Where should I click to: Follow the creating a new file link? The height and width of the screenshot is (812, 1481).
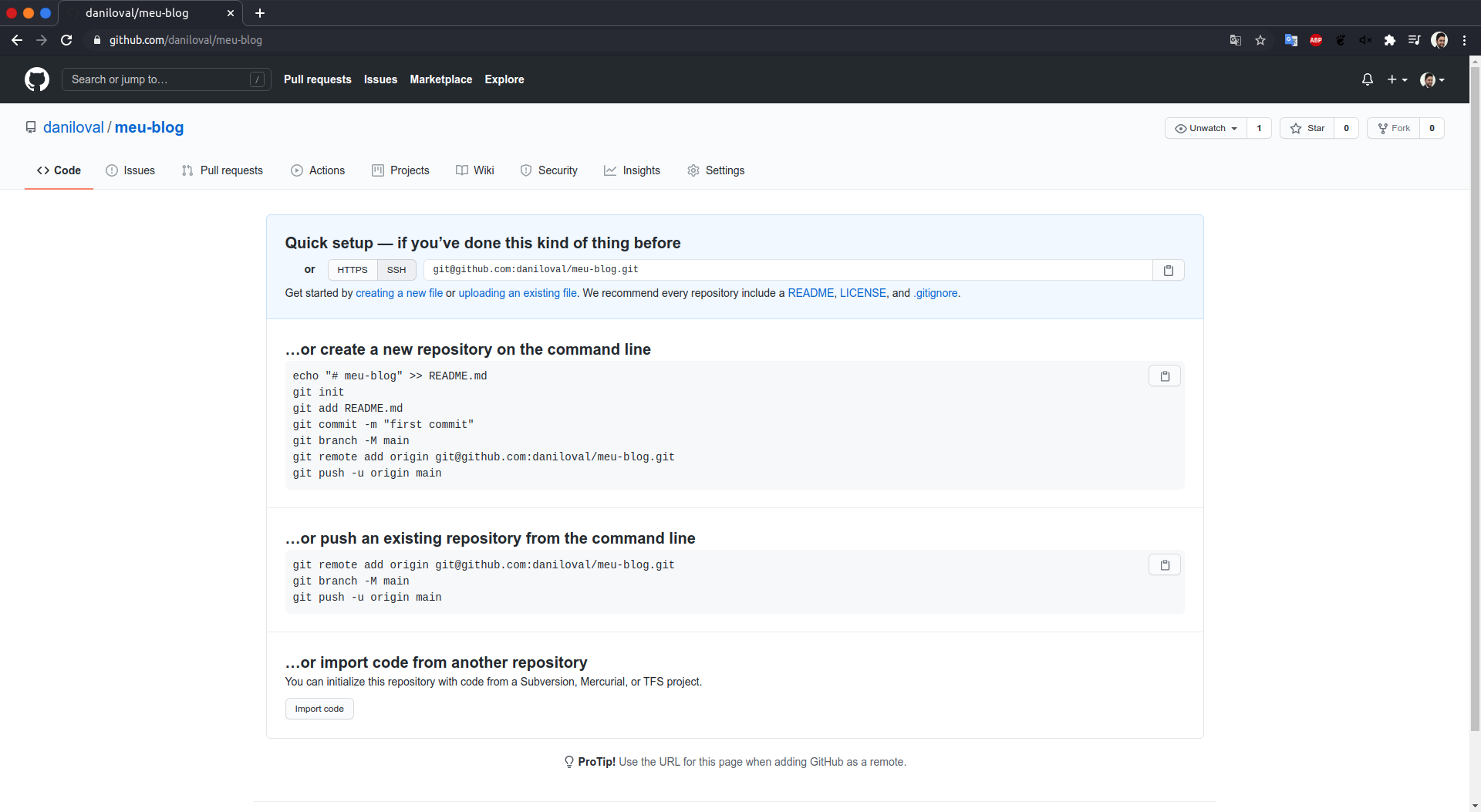399,293
